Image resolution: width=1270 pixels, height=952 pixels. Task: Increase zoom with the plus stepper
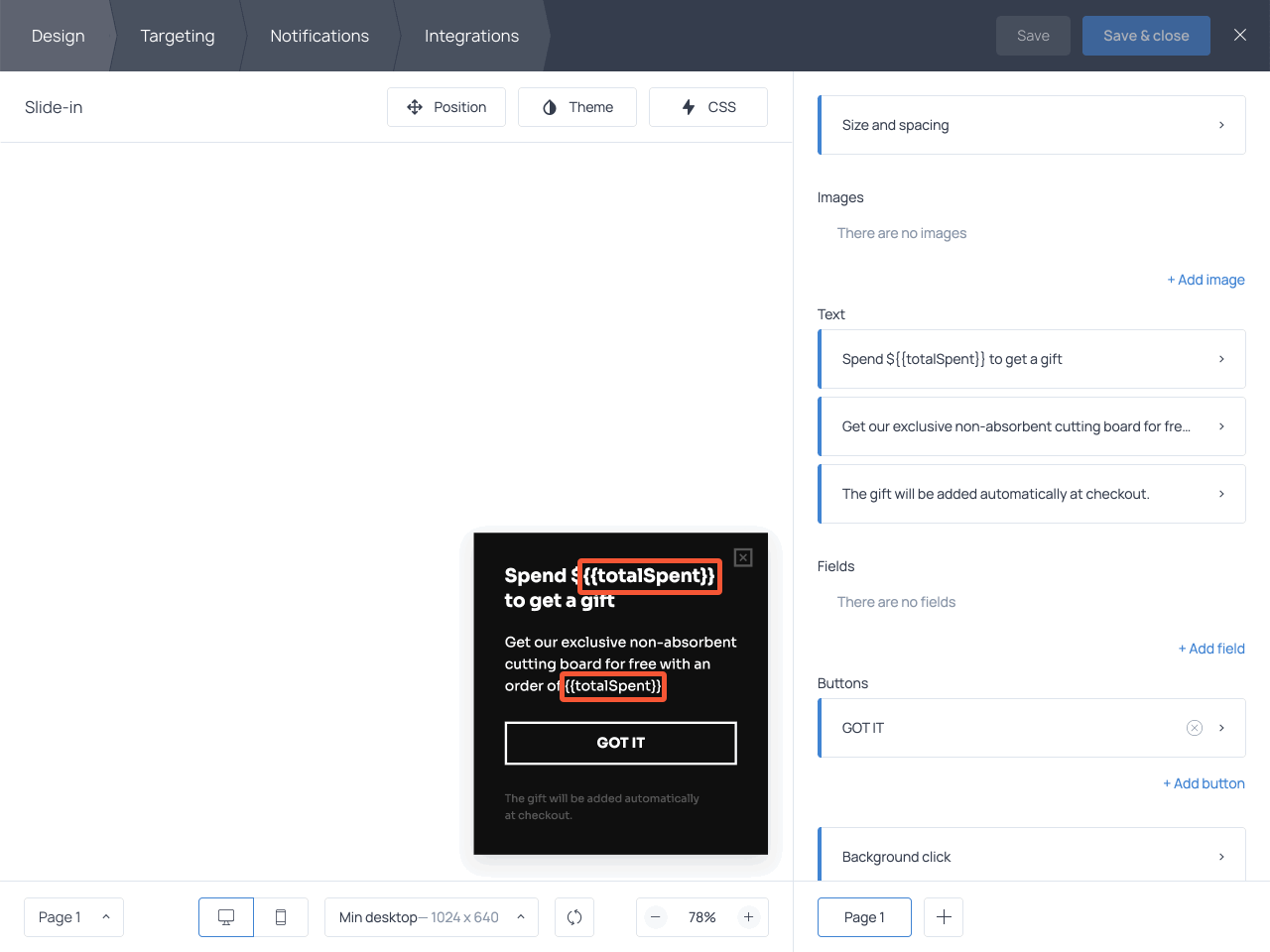(748, 916)
